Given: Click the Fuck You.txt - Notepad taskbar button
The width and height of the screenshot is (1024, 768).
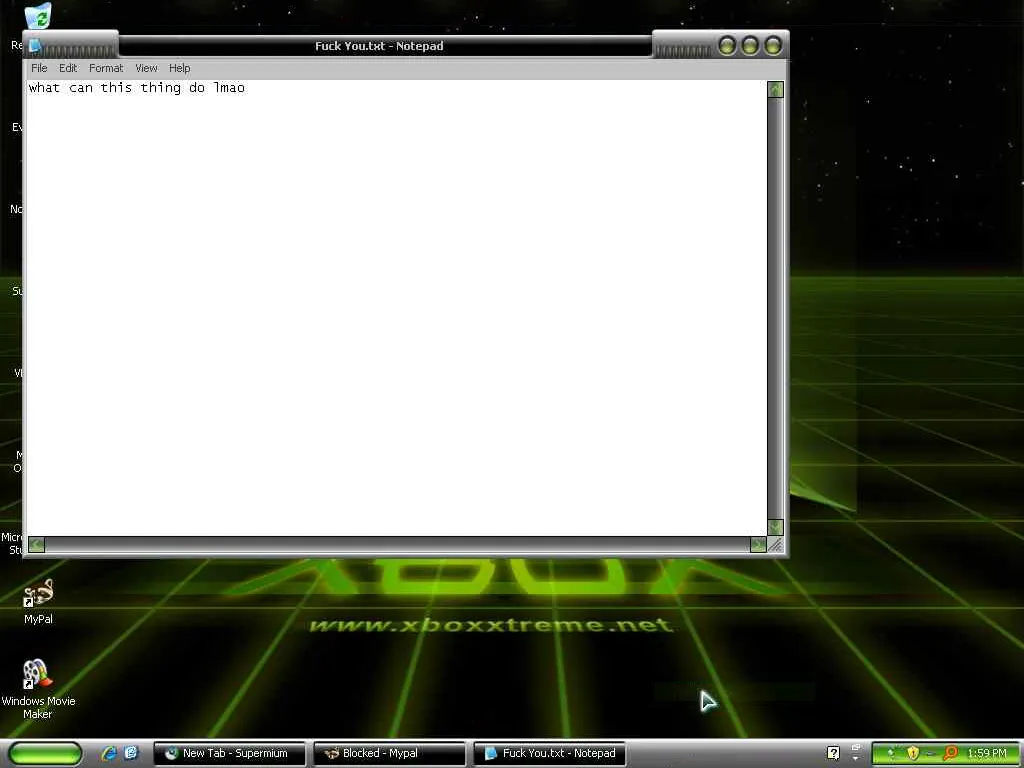Looking at the screenshot, I should click(549, 753).
